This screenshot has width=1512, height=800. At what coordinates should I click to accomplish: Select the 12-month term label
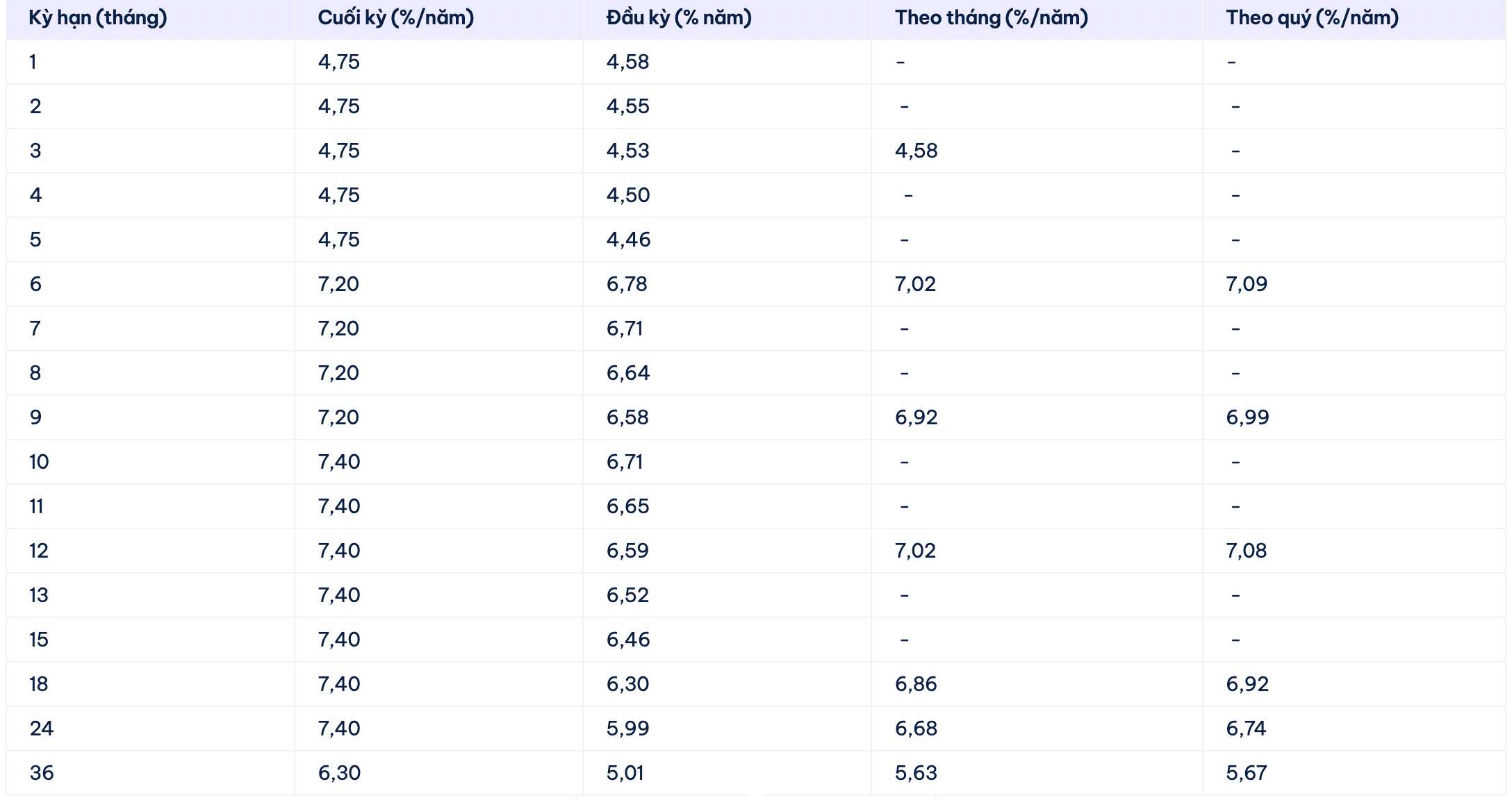39,551
